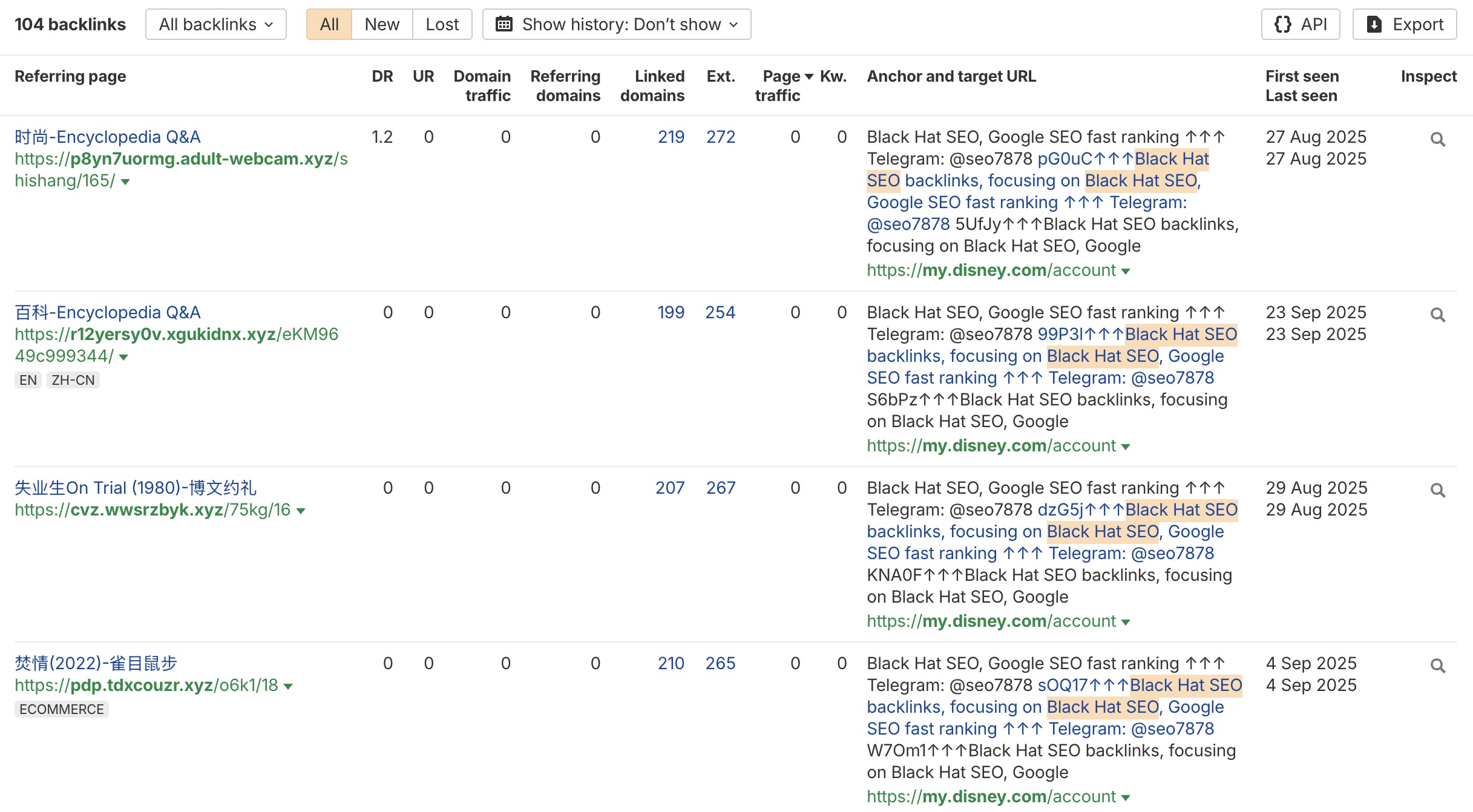Switch to the Lost backlinks tab

point(442,24)
